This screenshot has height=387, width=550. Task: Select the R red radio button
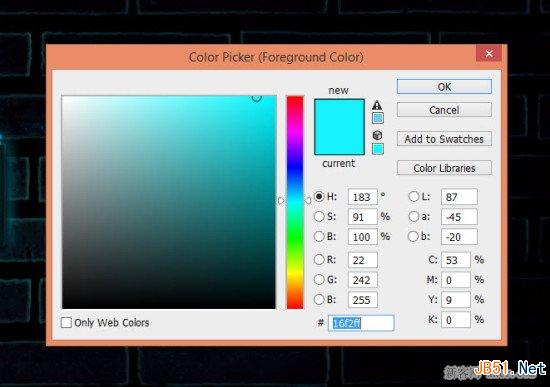click(319, 260)
